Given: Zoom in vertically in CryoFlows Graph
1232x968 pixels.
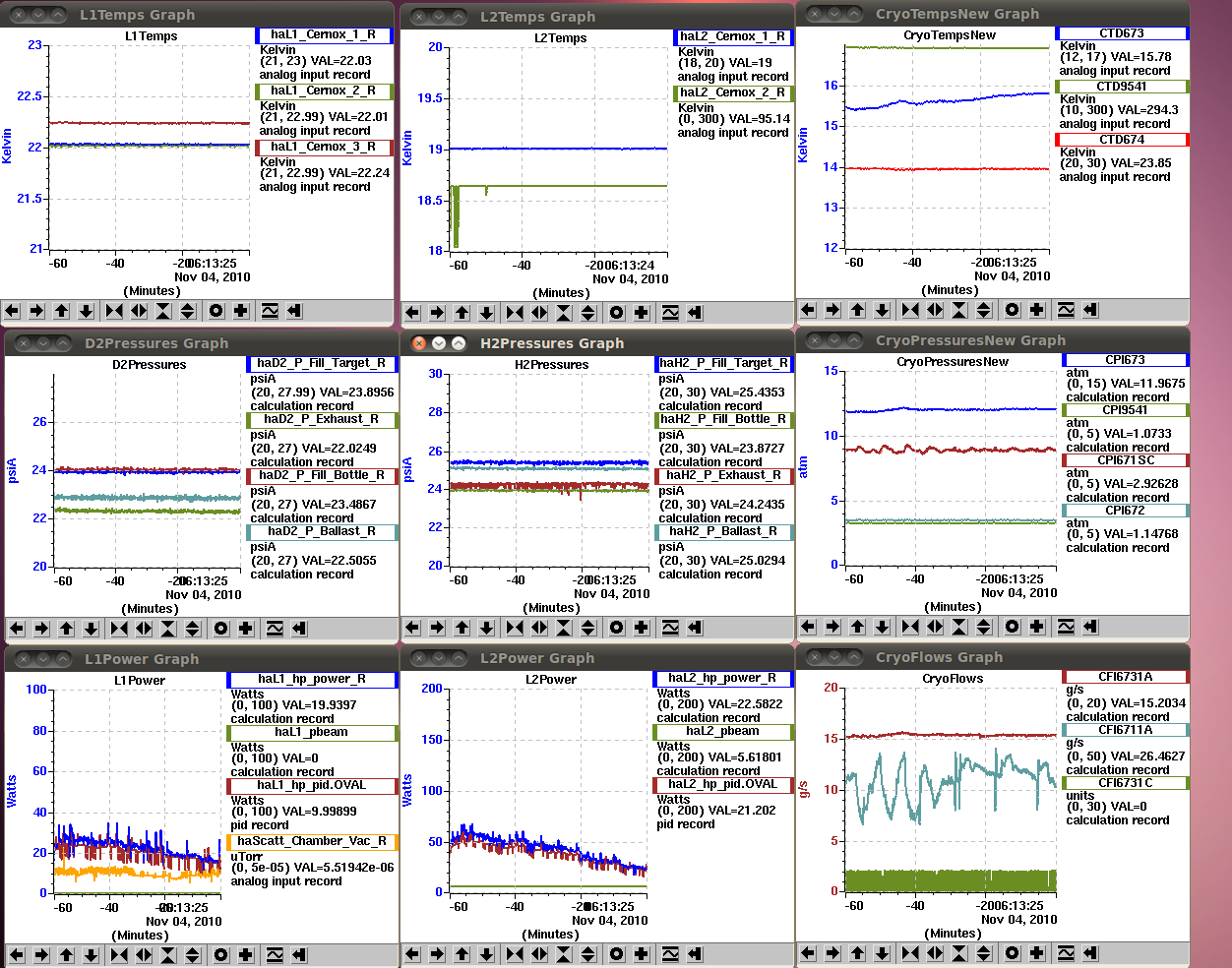Looking at the screenshot, I should pos(959,952).
